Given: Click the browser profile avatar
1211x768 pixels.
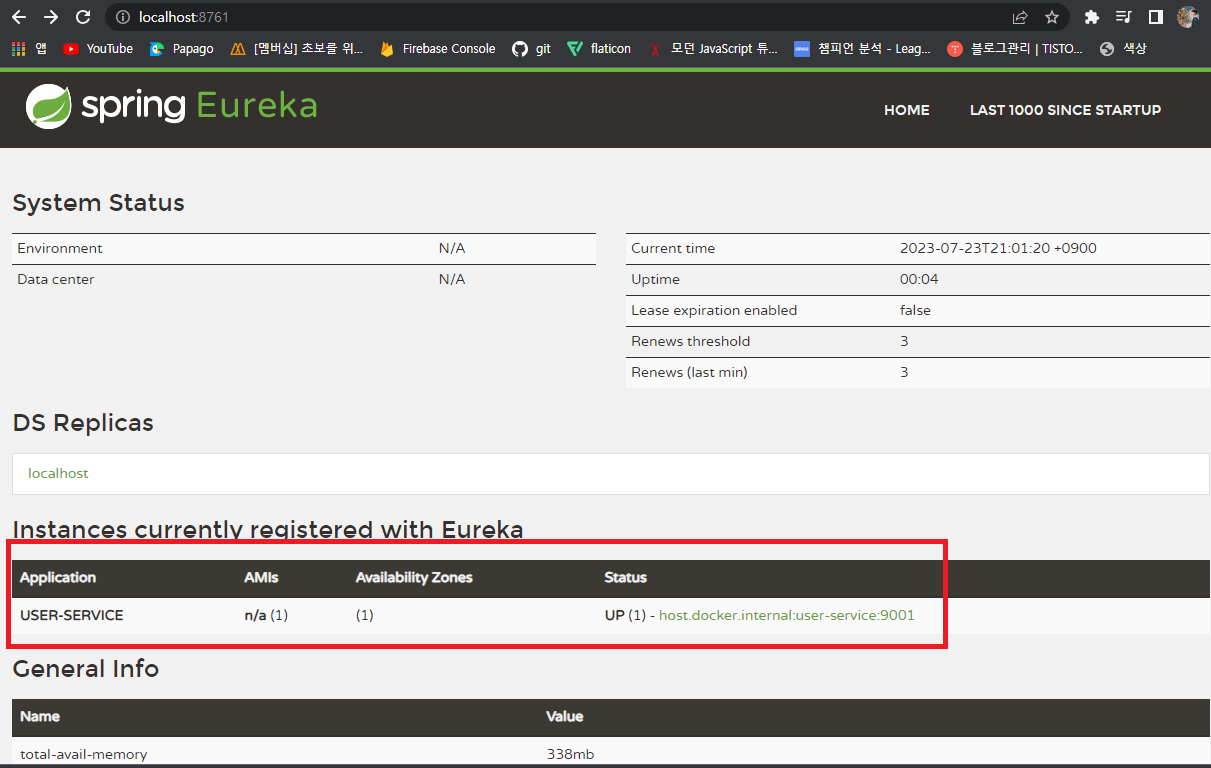Looking at the screenshot, I should point(1188,17).
